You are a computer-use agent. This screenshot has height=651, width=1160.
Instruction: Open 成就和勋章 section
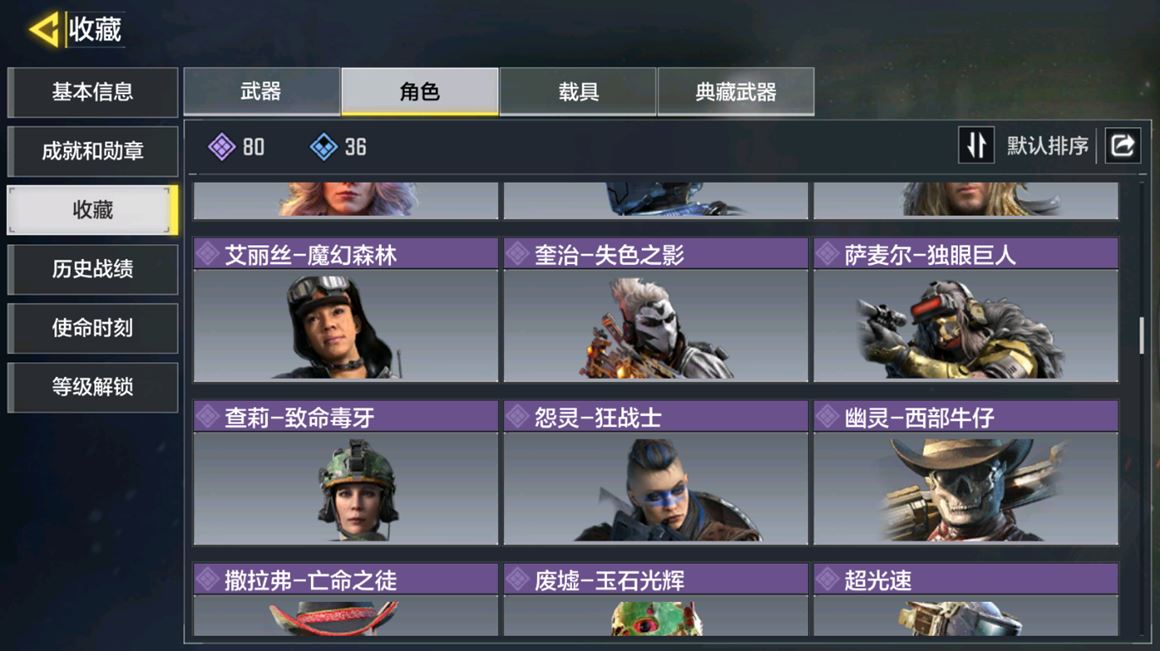[x=92, y=151]
